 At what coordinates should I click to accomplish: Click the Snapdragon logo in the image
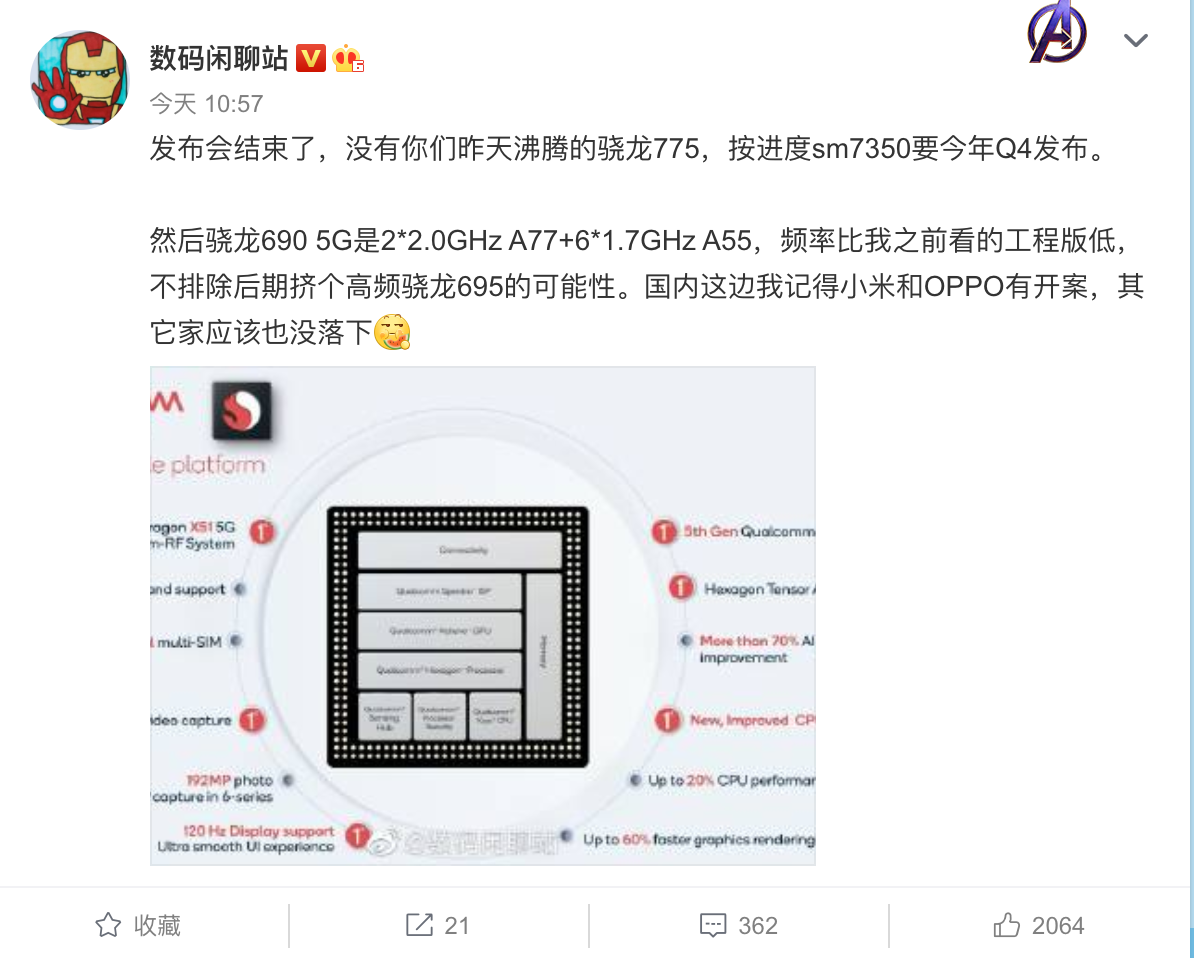tap(241, 410)
